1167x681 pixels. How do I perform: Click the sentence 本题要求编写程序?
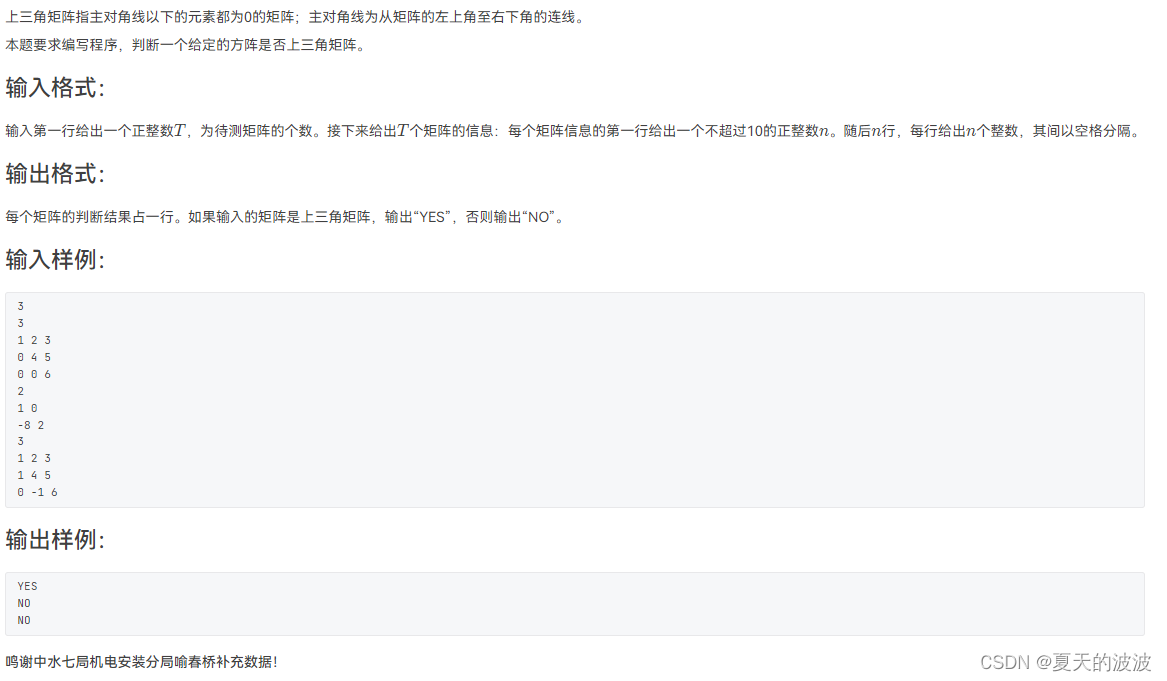coord(187,45)
